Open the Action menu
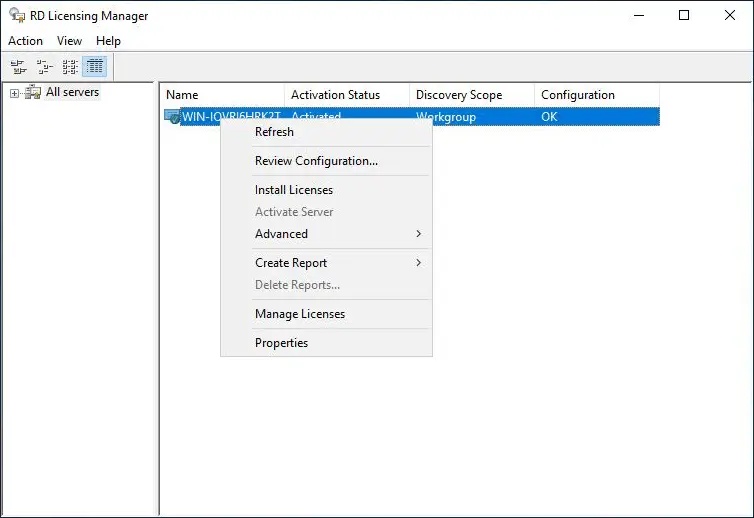 point(25,41)
